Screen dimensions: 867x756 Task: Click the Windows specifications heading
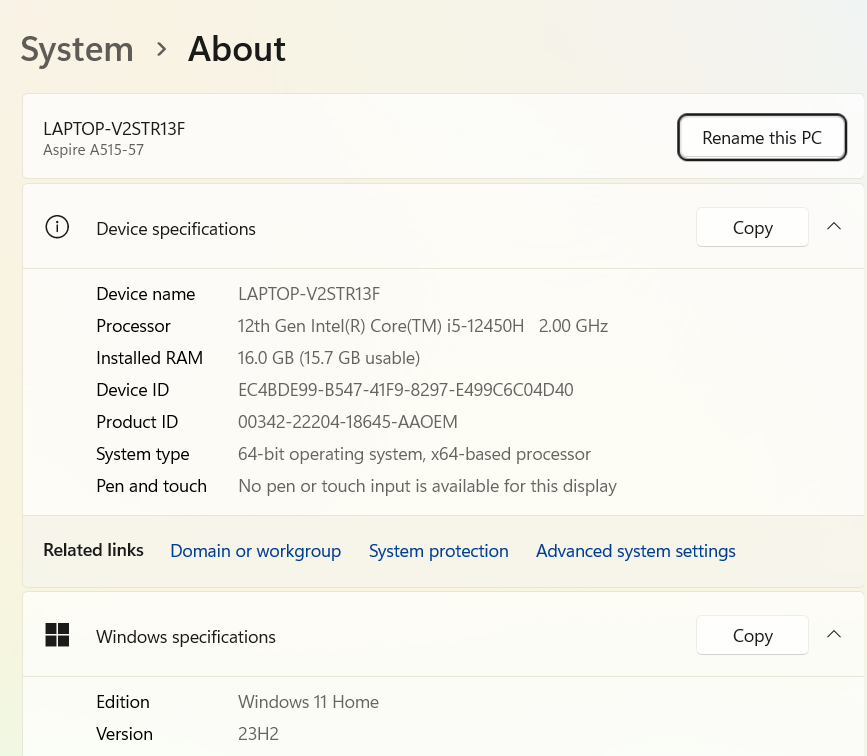[x=186, y=637]
